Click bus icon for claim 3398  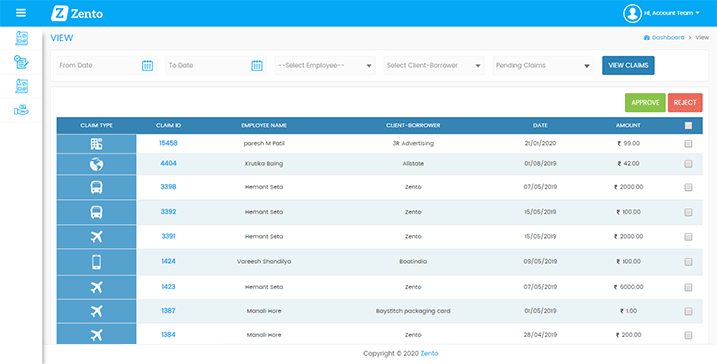point(96,187)
